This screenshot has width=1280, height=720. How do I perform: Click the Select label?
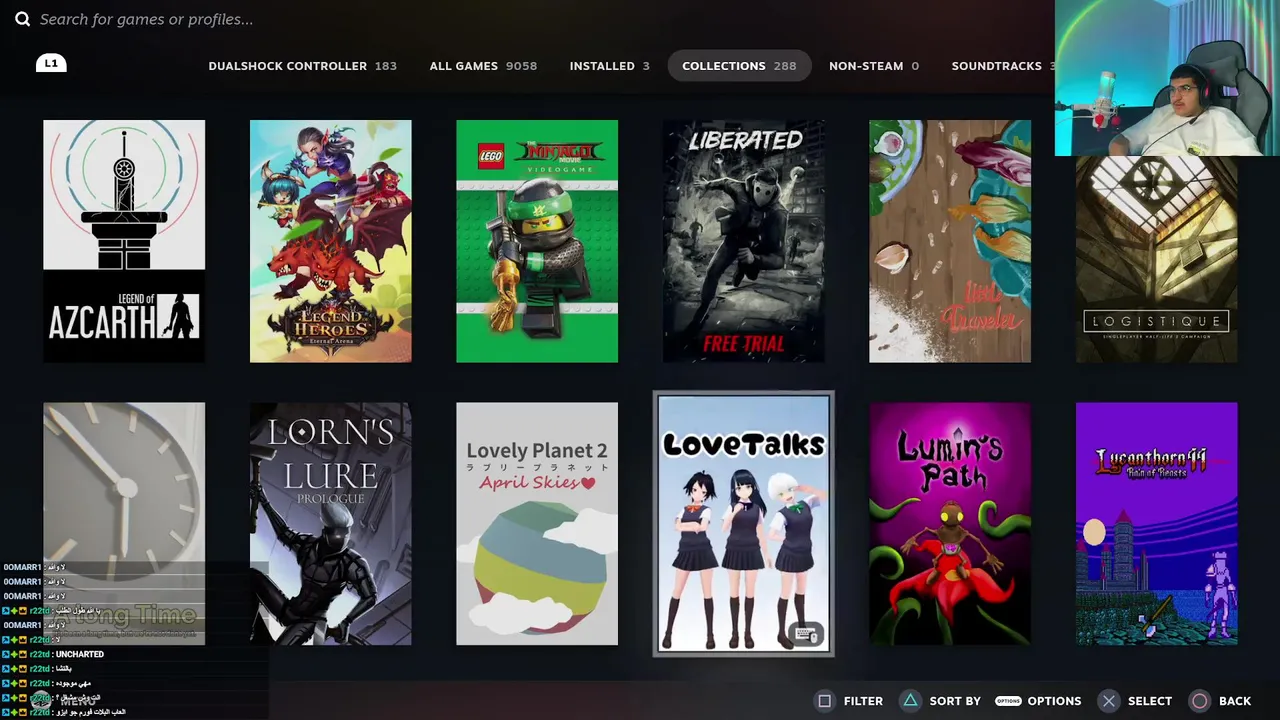[1150, 701]
